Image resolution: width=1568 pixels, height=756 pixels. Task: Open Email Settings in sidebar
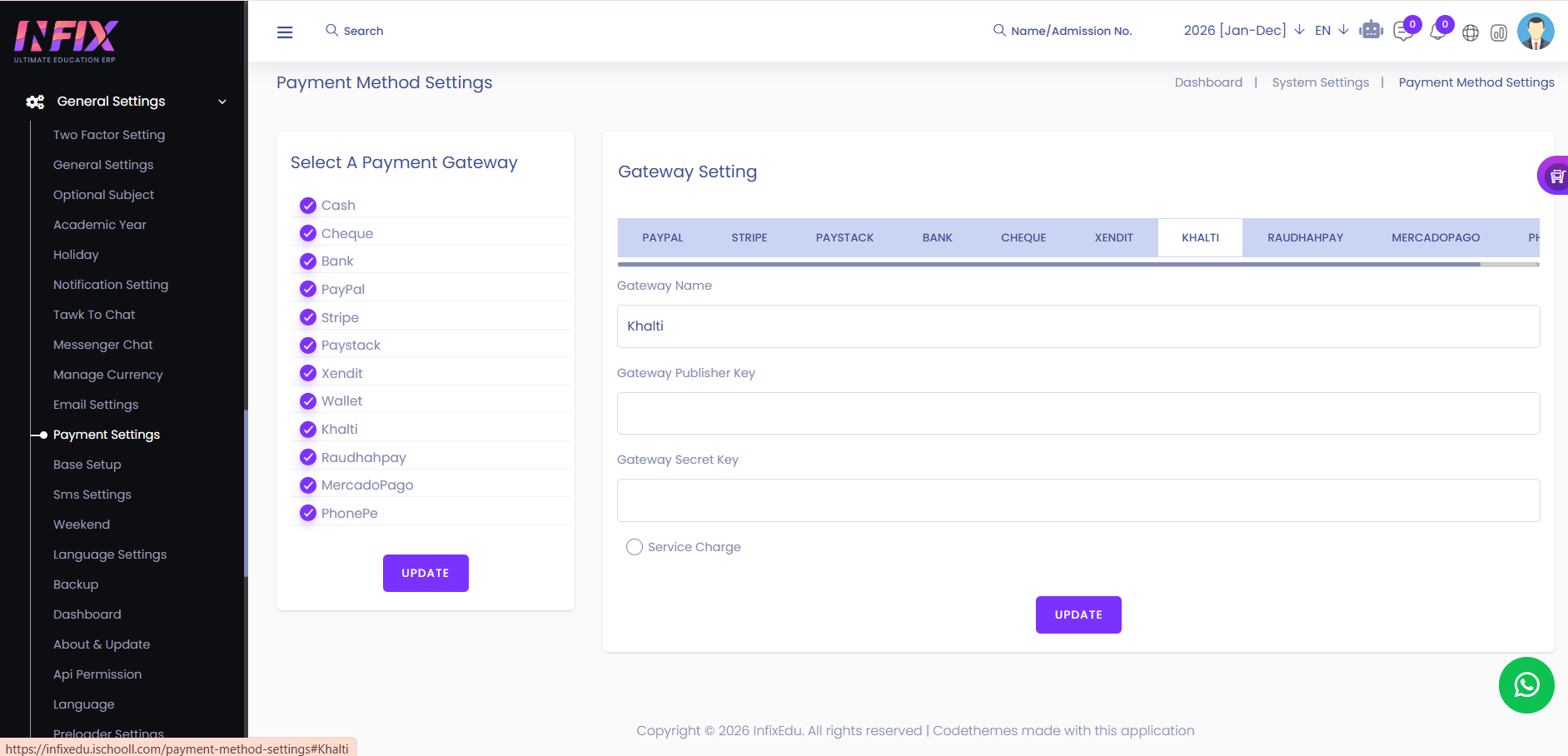point(96,405)
